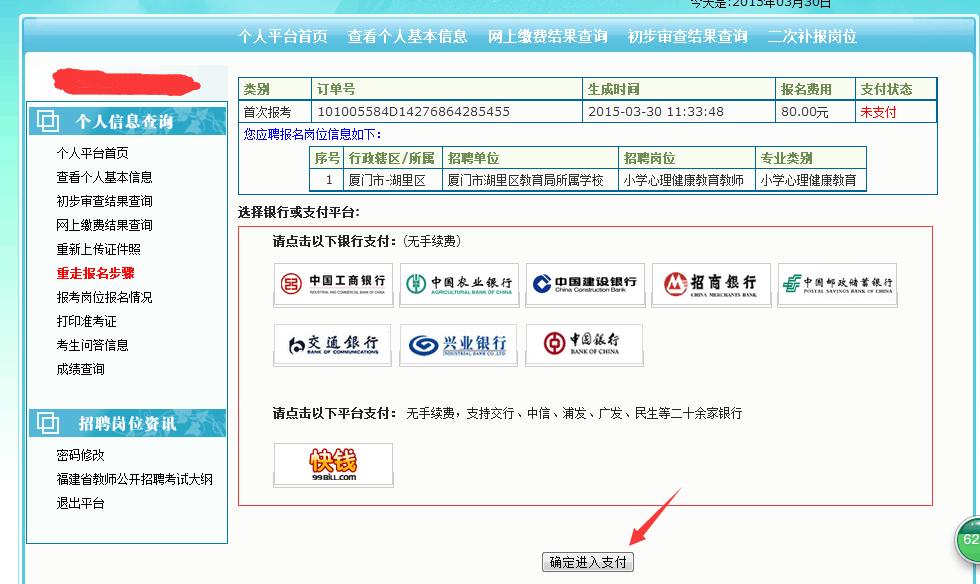Choose Postal Savings Bank of China
Image resolution: width=980 pixels, height=584 pixels.
click(837, 285)
